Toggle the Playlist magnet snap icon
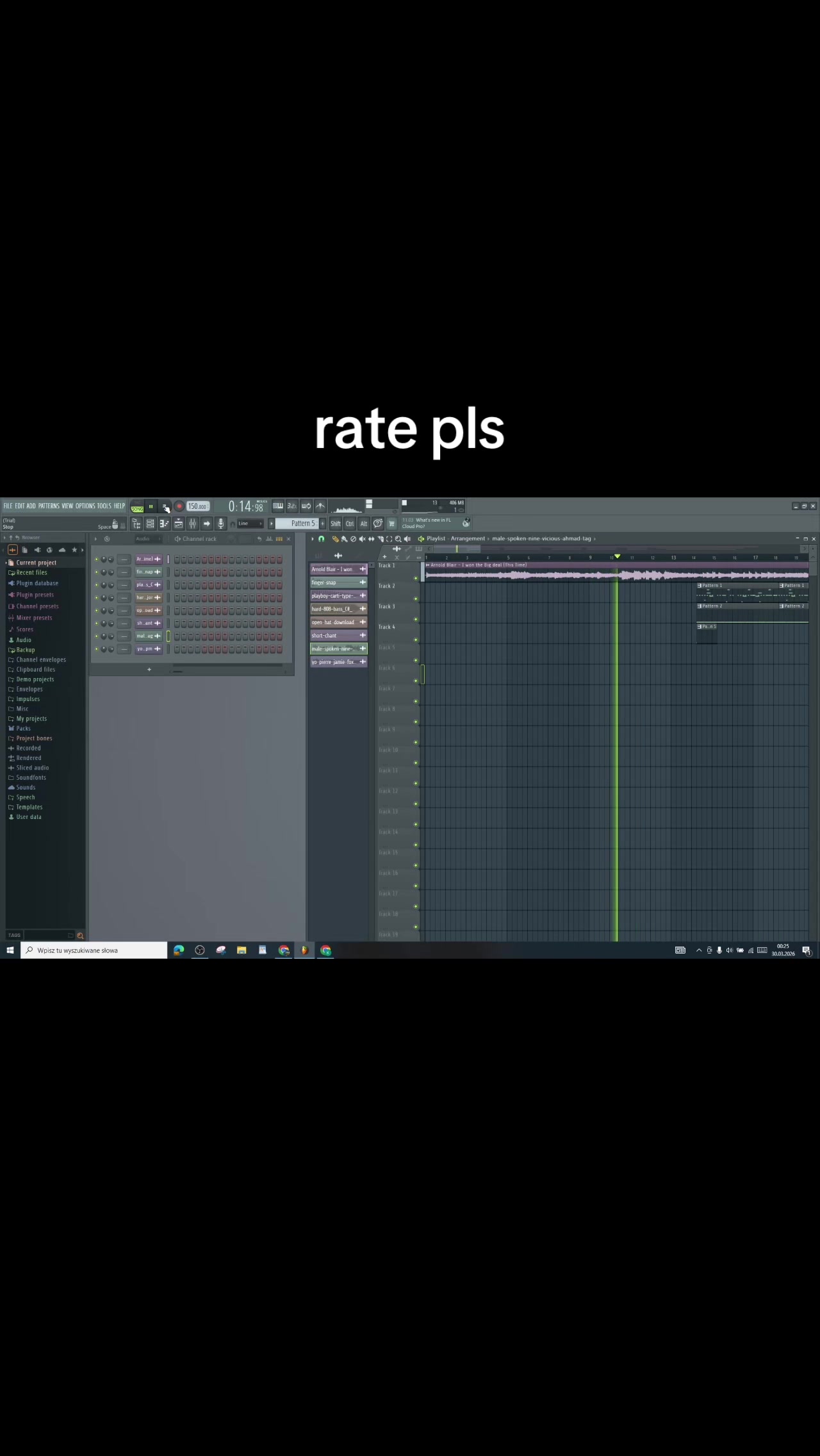820x1456 pixels. click(x=322, y=539)
